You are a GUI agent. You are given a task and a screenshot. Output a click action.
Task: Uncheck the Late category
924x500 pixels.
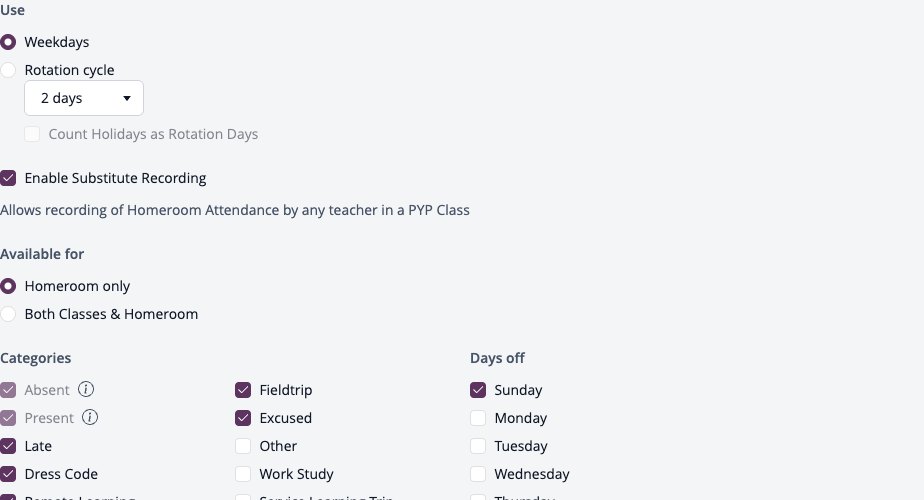pos(8,446)
